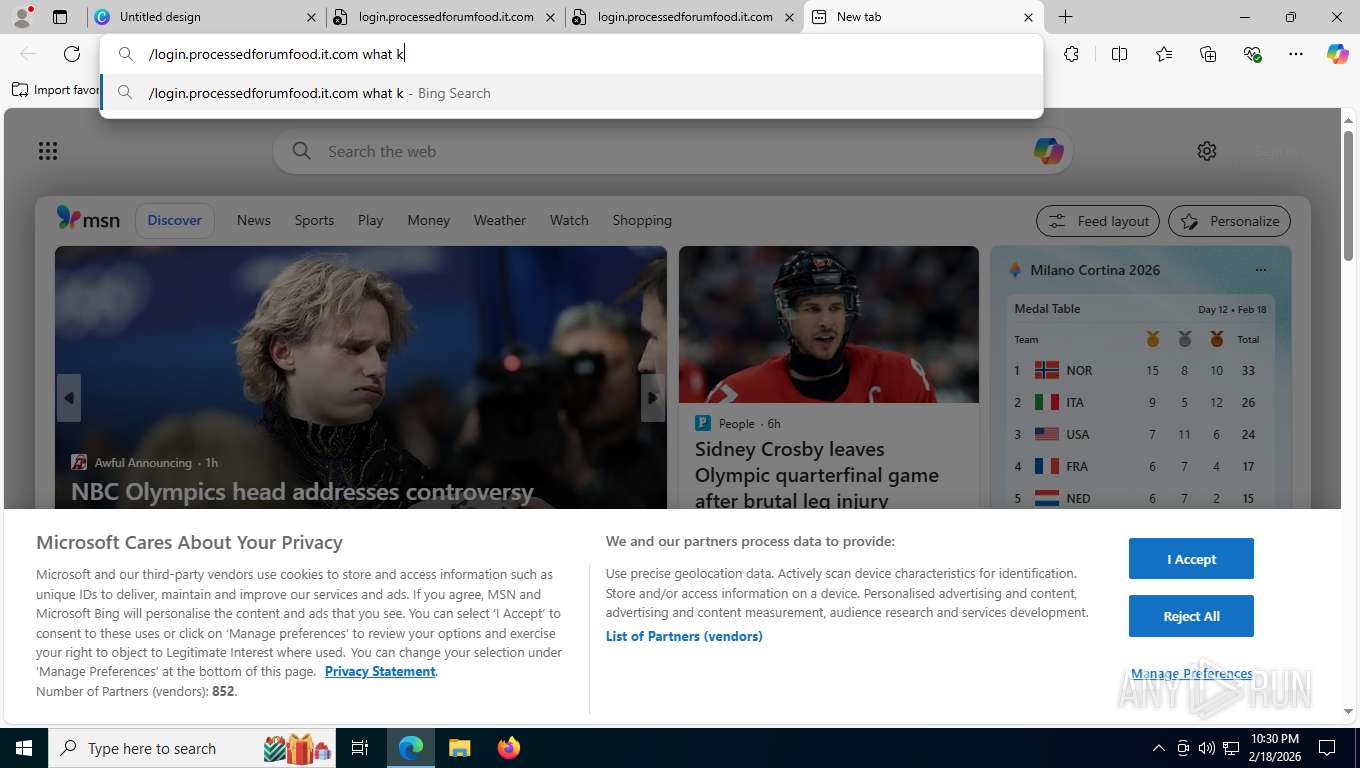Image resolution: width=1360 pixels, height=768 pixels.
Task: Open the tab actions menu icon
Action: click(60, 17)
